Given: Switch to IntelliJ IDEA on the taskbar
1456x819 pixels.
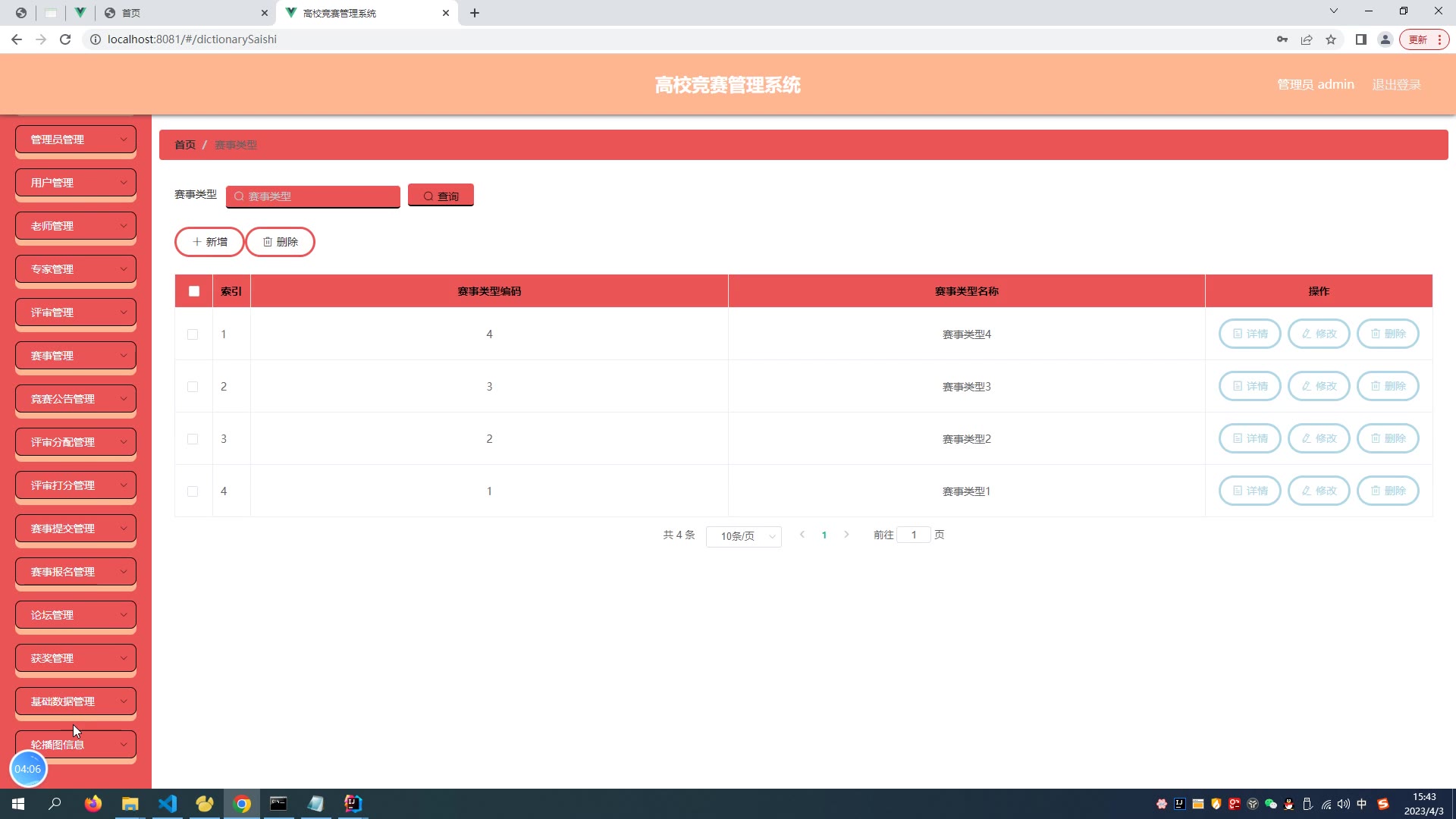Looking at the screenshot, I should (x=353, y=804).
